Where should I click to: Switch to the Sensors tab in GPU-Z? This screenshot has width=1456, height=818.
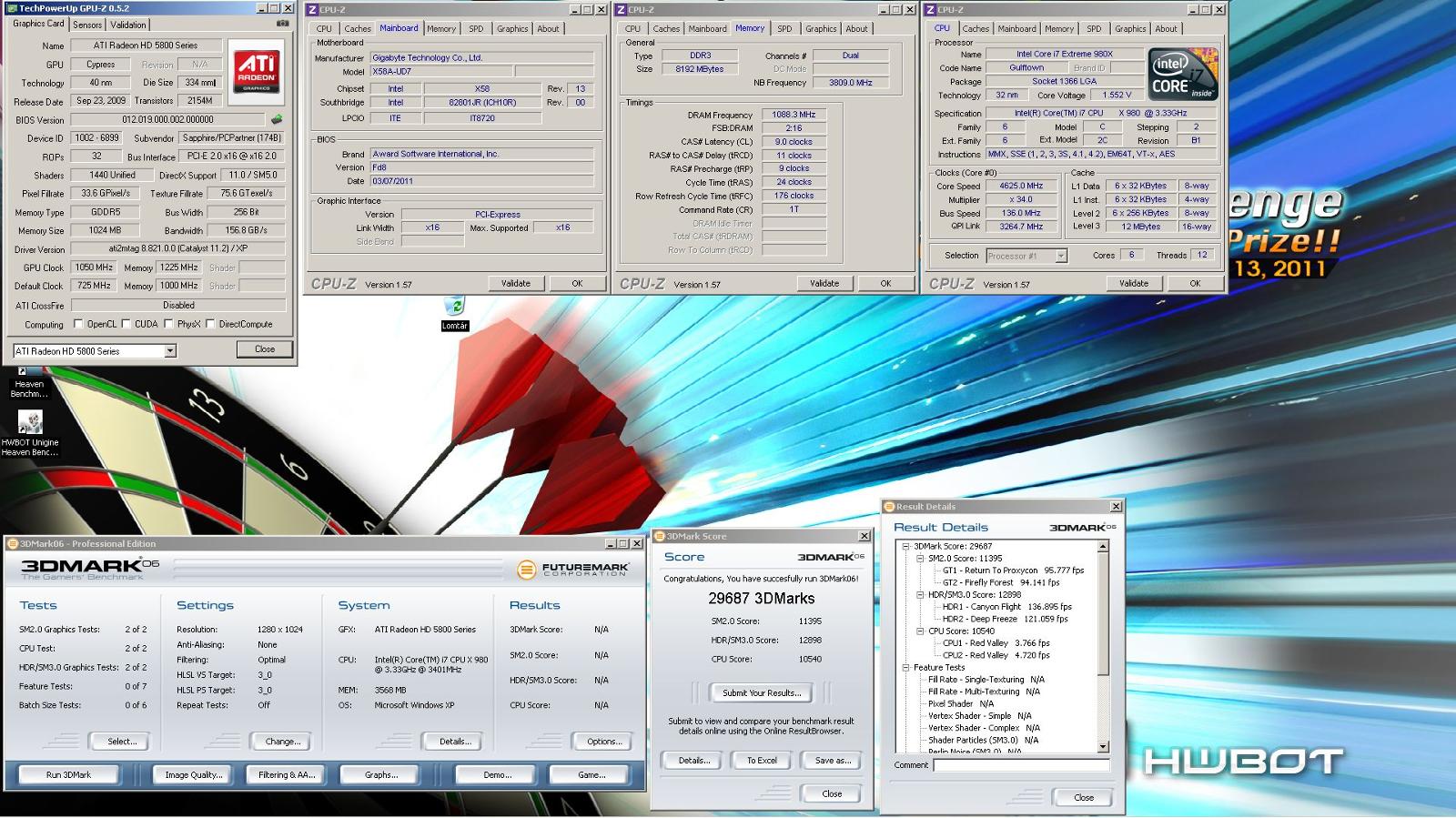tap(87, 25)
